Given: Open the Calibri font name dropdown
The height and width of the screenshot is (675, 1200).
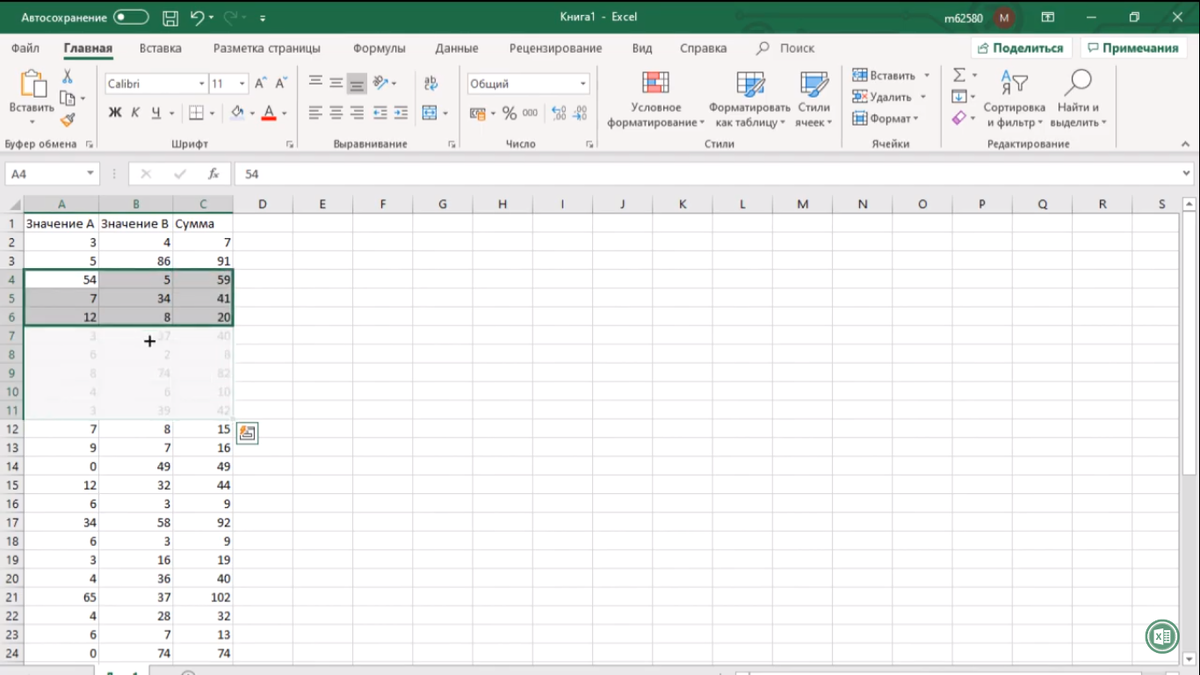Looking at the screenshot, I should point(201,84).
